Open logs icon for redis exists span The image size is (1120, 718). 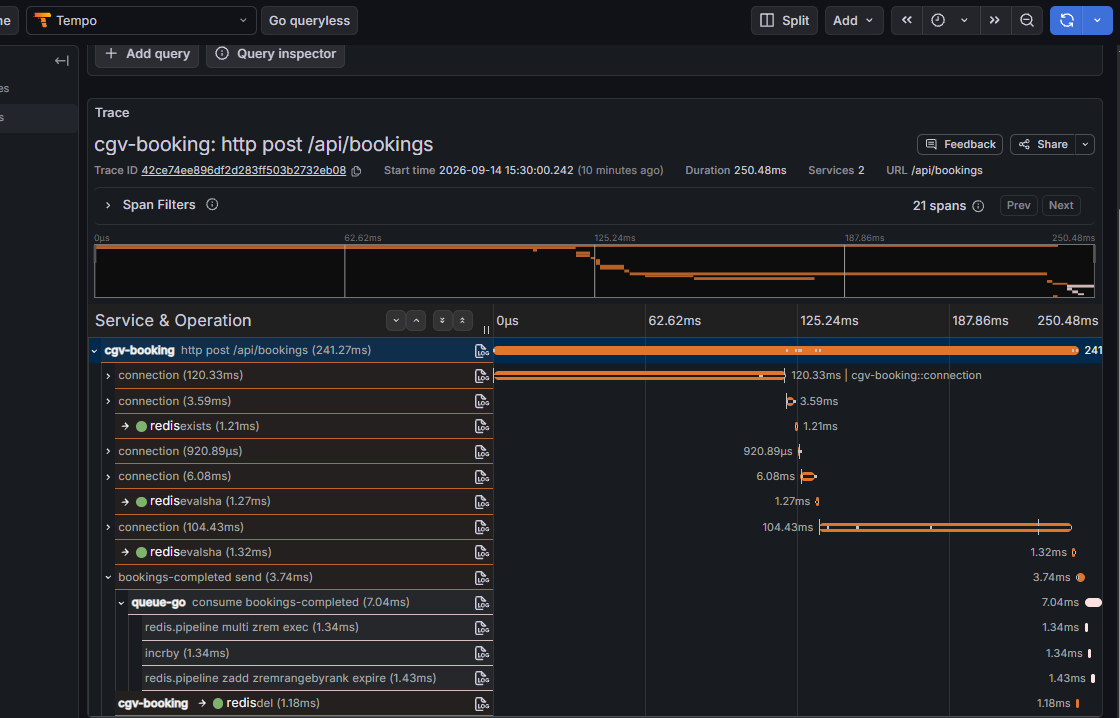pos(482,427)
